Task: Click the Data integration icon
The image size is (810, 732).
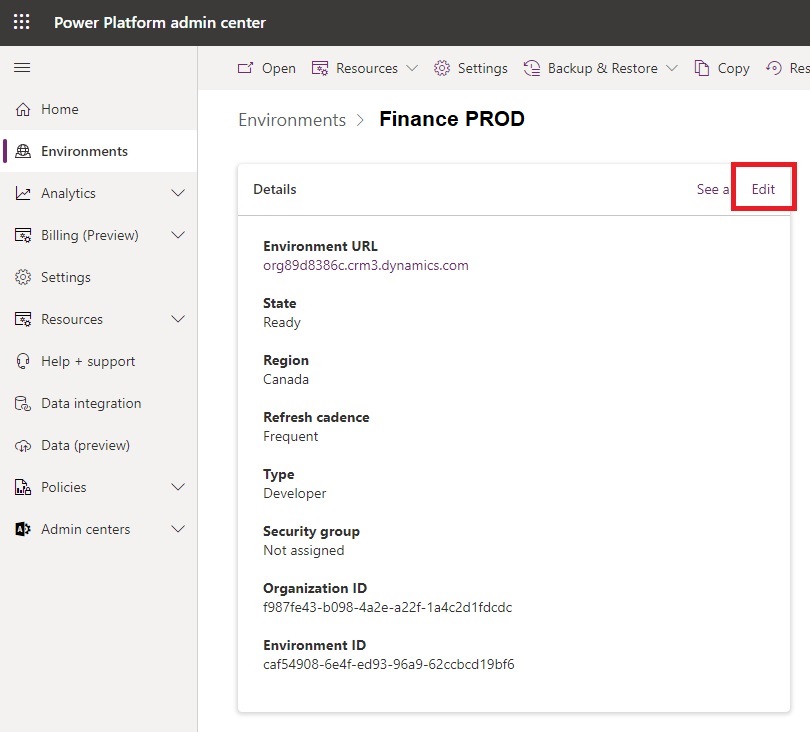Action: tap(23, 404)
